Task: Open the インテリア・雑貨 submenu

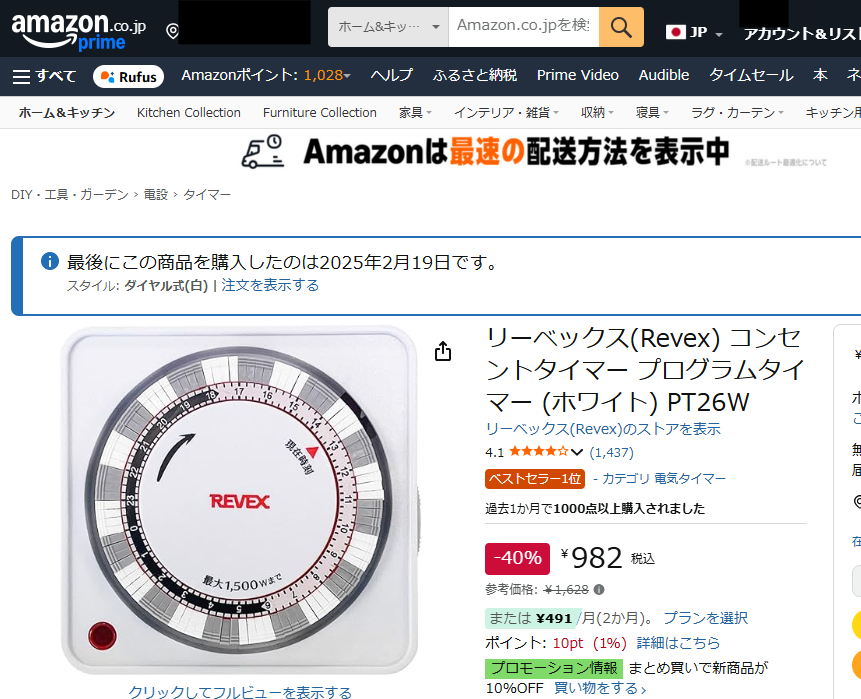Action: (506, 113)
